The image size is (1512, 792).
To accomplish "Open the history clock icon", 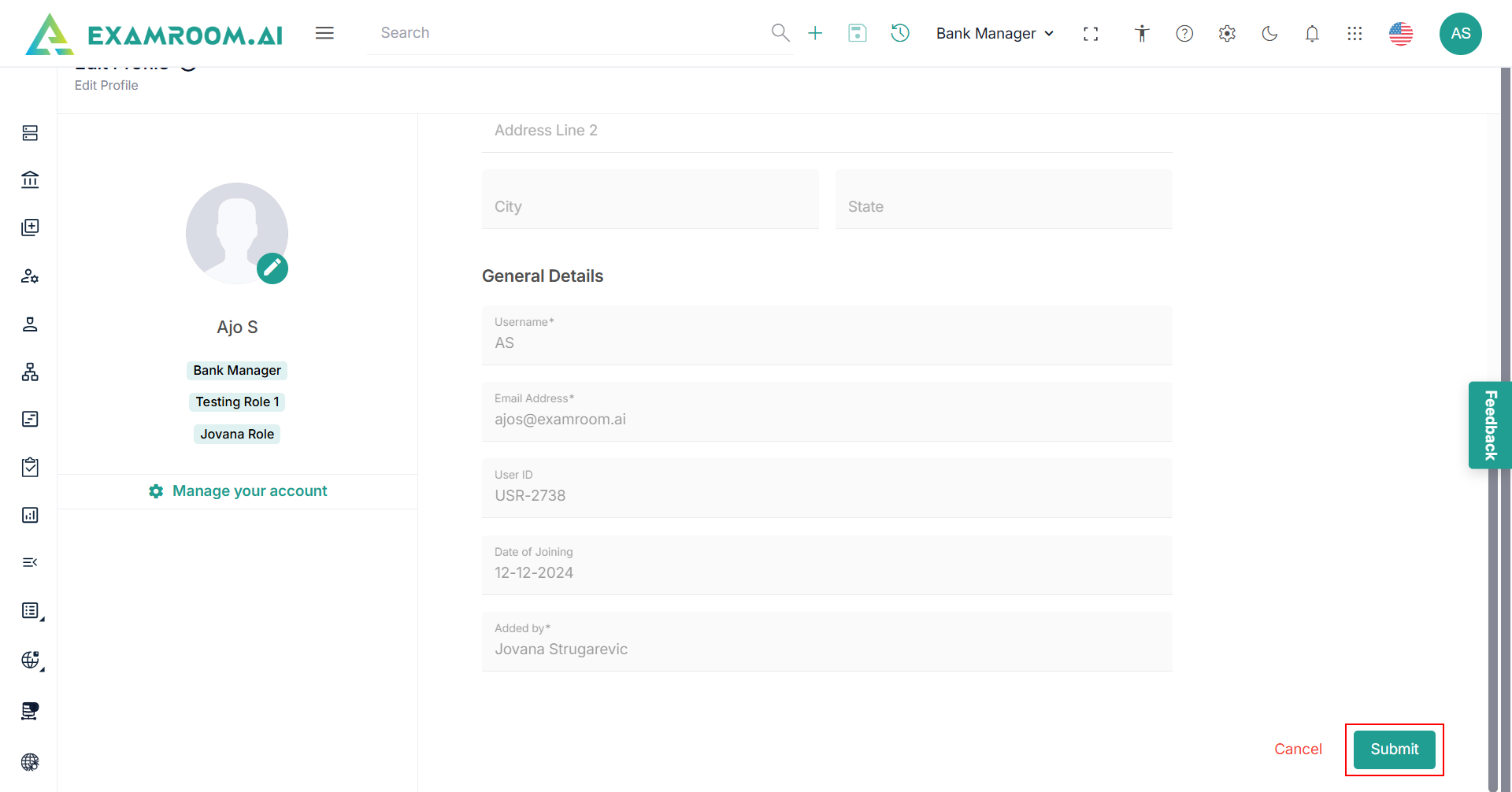I will pos(900,33).
